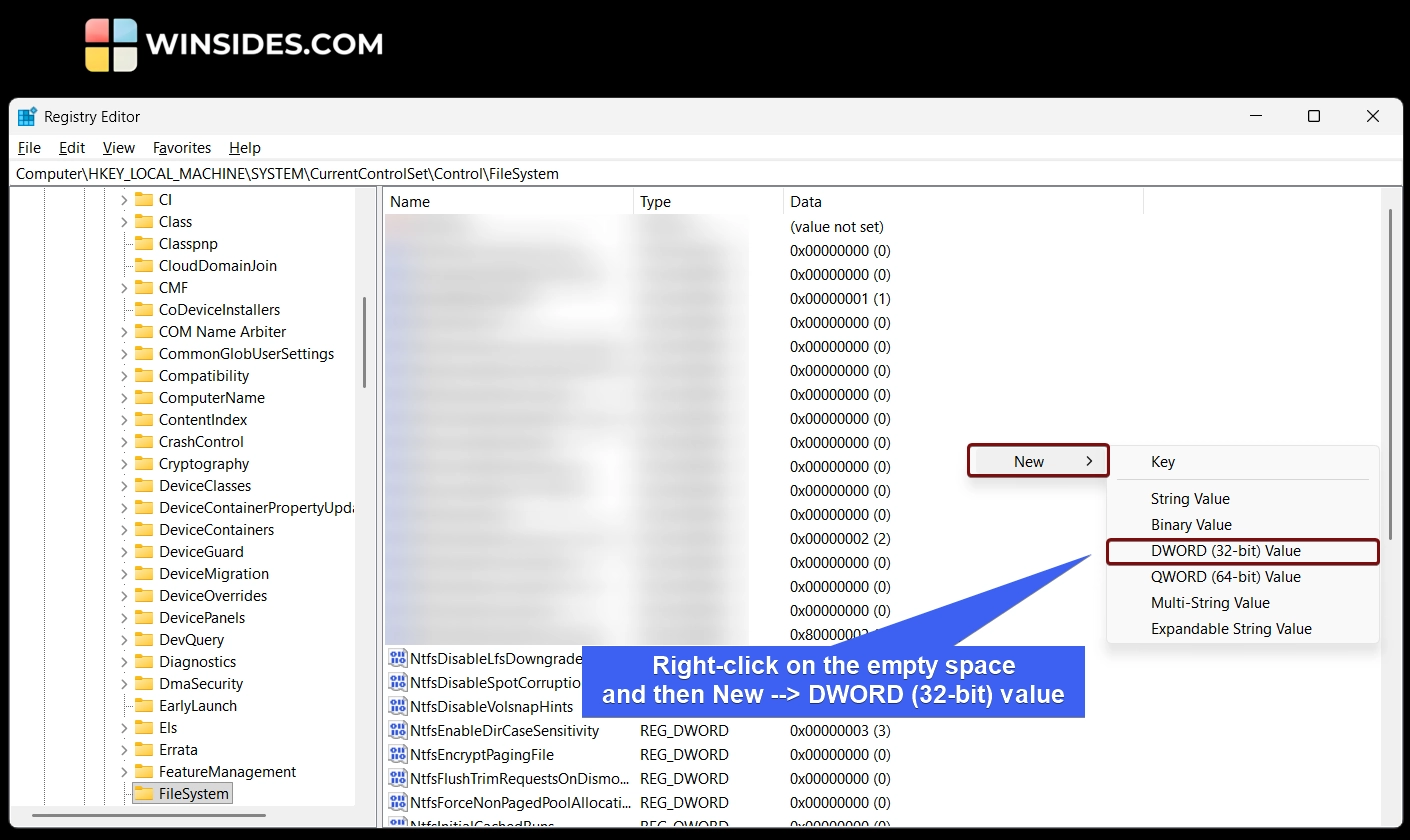This screenshot has height=840, width=1410.
Task: Open the Favorites menu
Action: [182, 147]
